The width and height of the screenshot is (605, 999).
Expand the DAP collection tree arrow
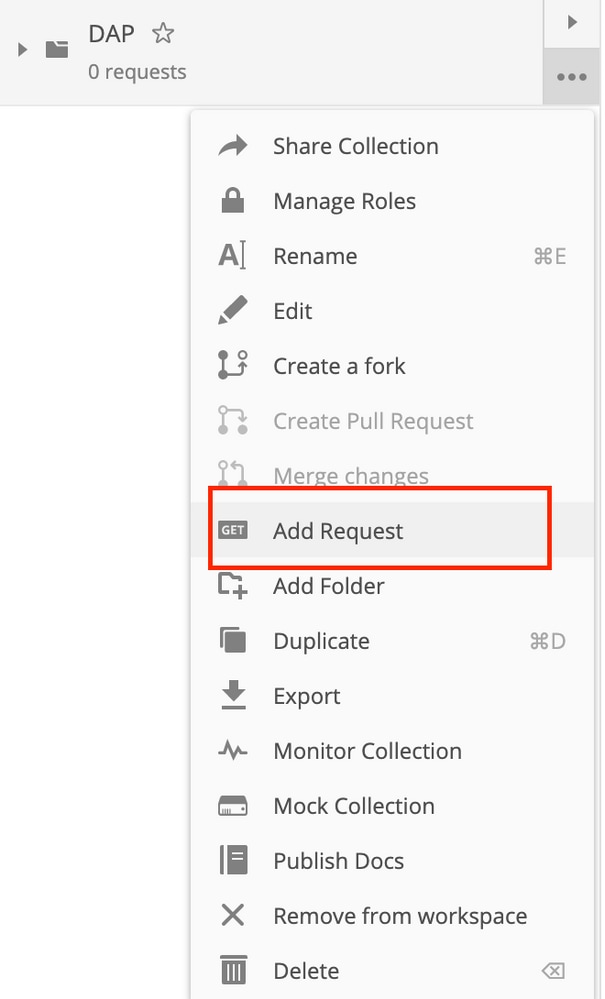[22, 49]
